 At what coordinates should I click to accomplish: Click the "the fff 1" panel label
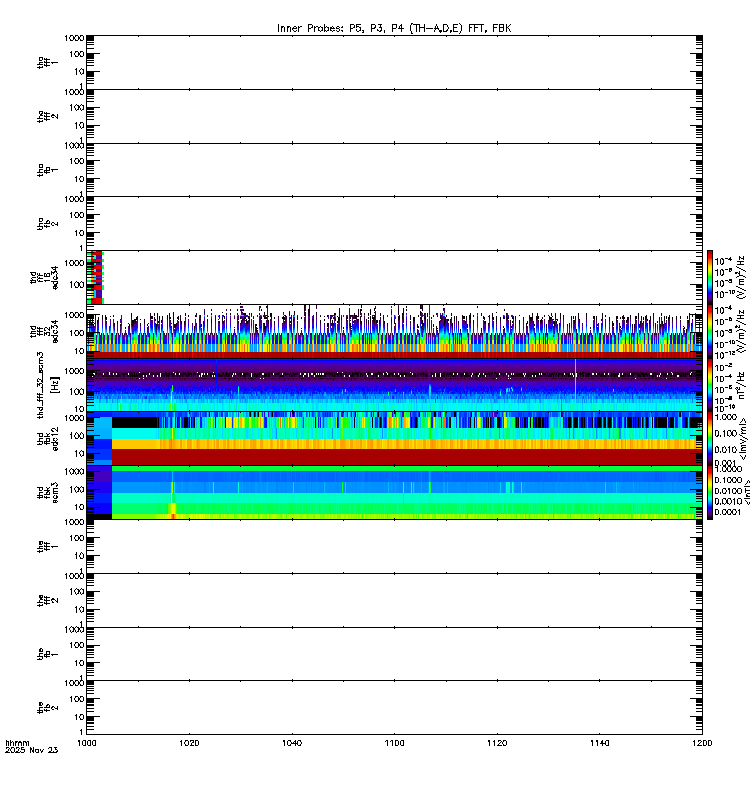47,546
